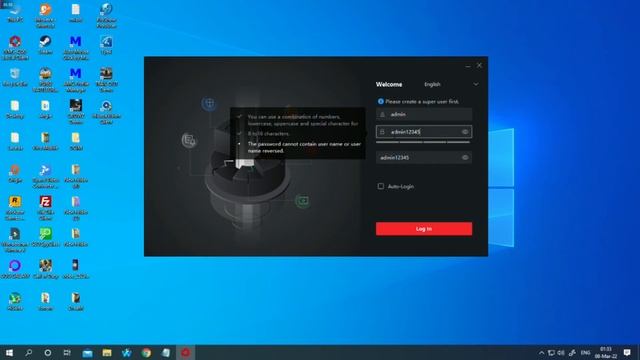Viewport: 640px width, 360px height.
Task: Select the Steam desktop shortcut
Action: [x=45, y=45]
